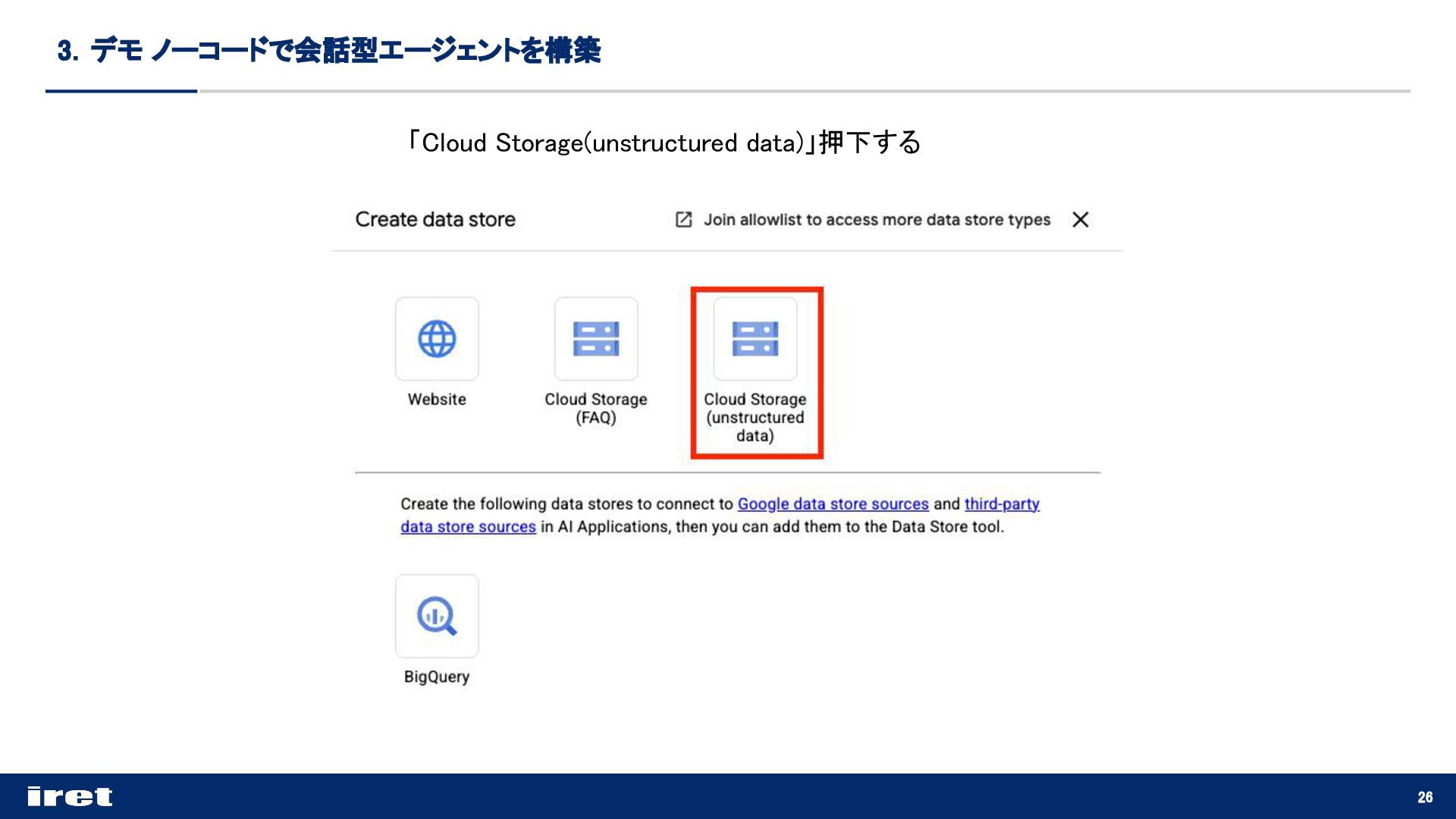This screenshot has width=1456, height=819.
Task: Open Join allowlist to access more data store types
Action: click(877, 220)
